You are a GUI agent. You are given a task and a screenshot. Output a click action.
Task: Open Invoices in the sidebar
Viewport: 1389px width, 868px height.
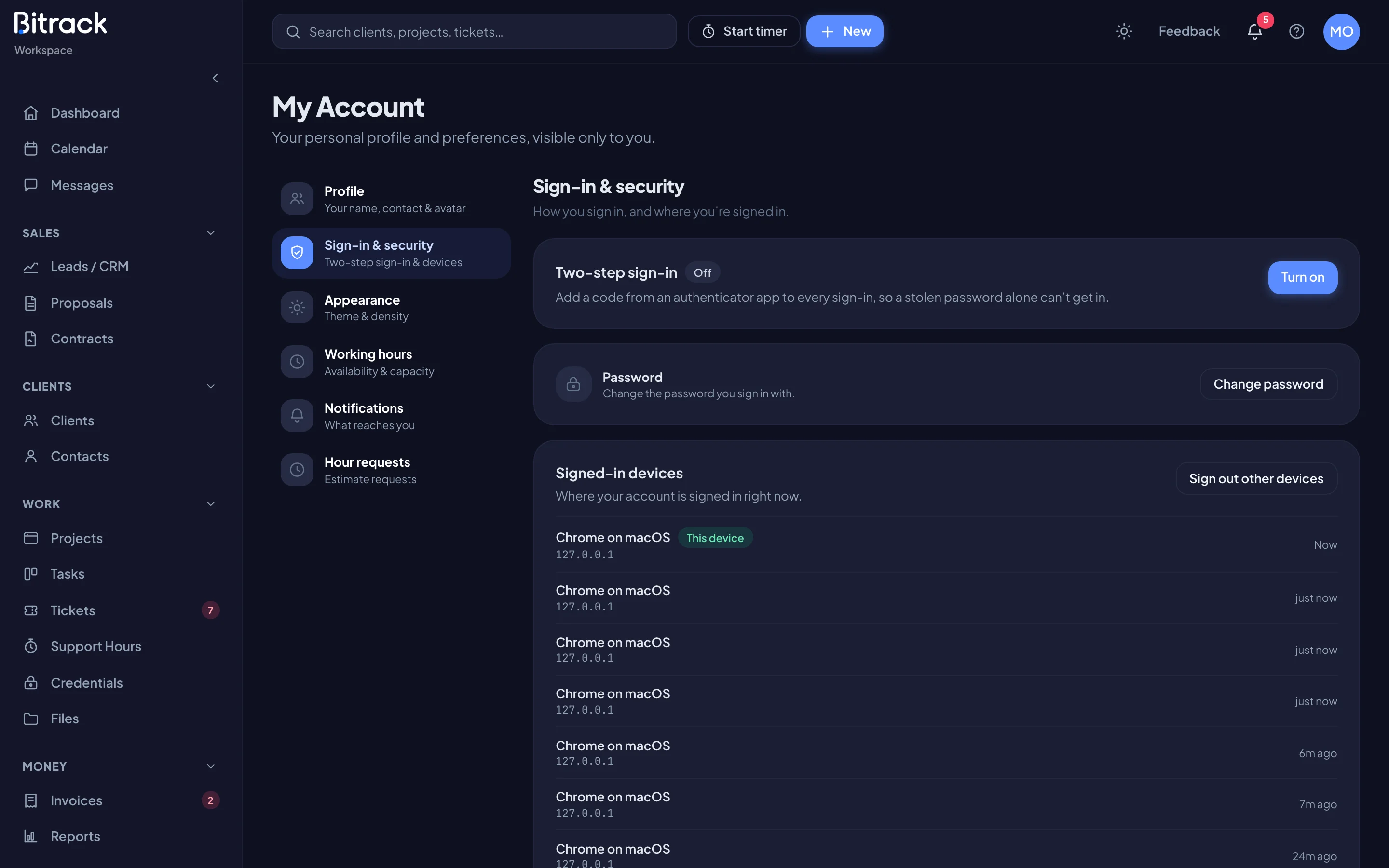point(121,800)
